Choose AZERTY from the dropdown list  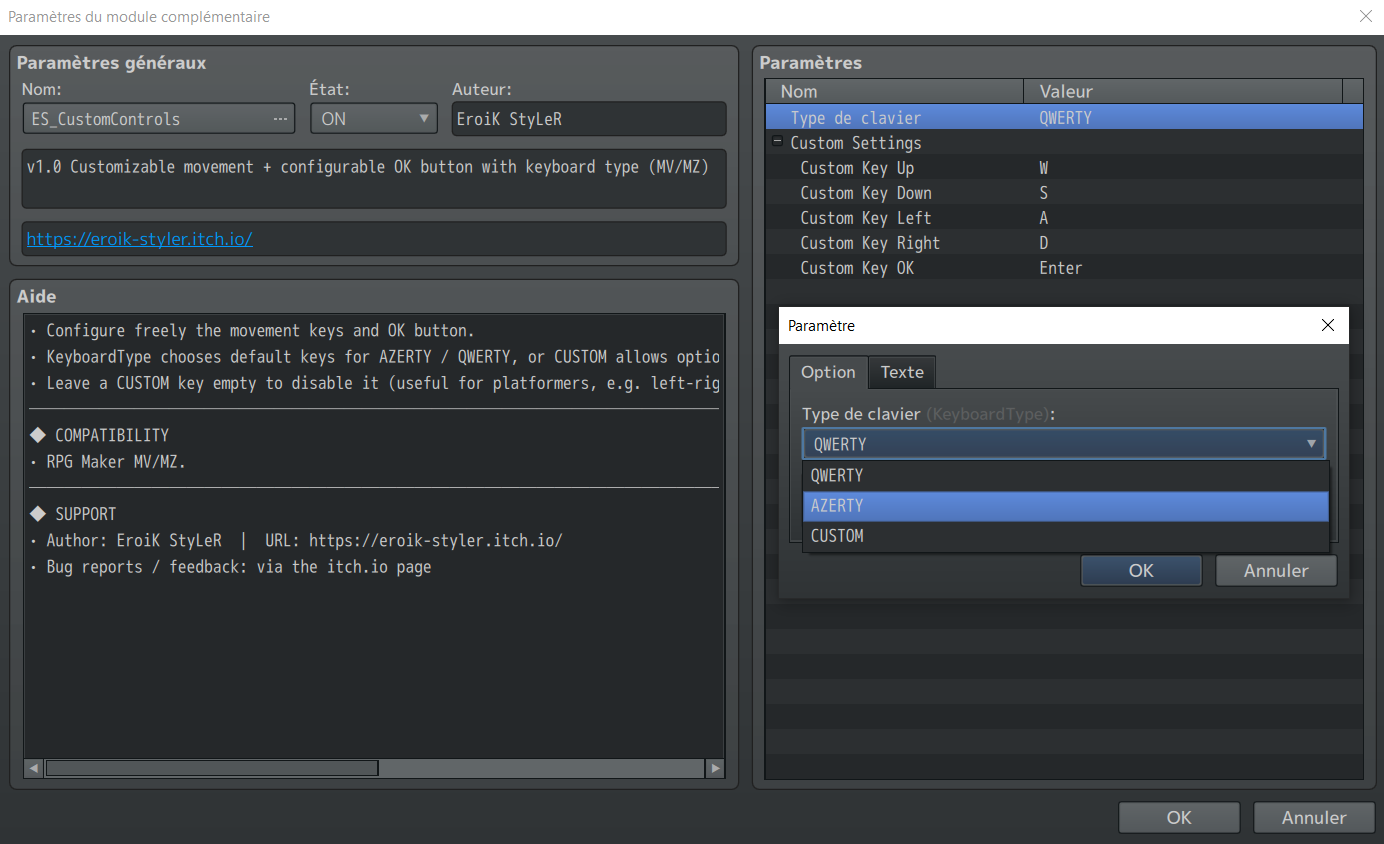(x=1065, y=506)
